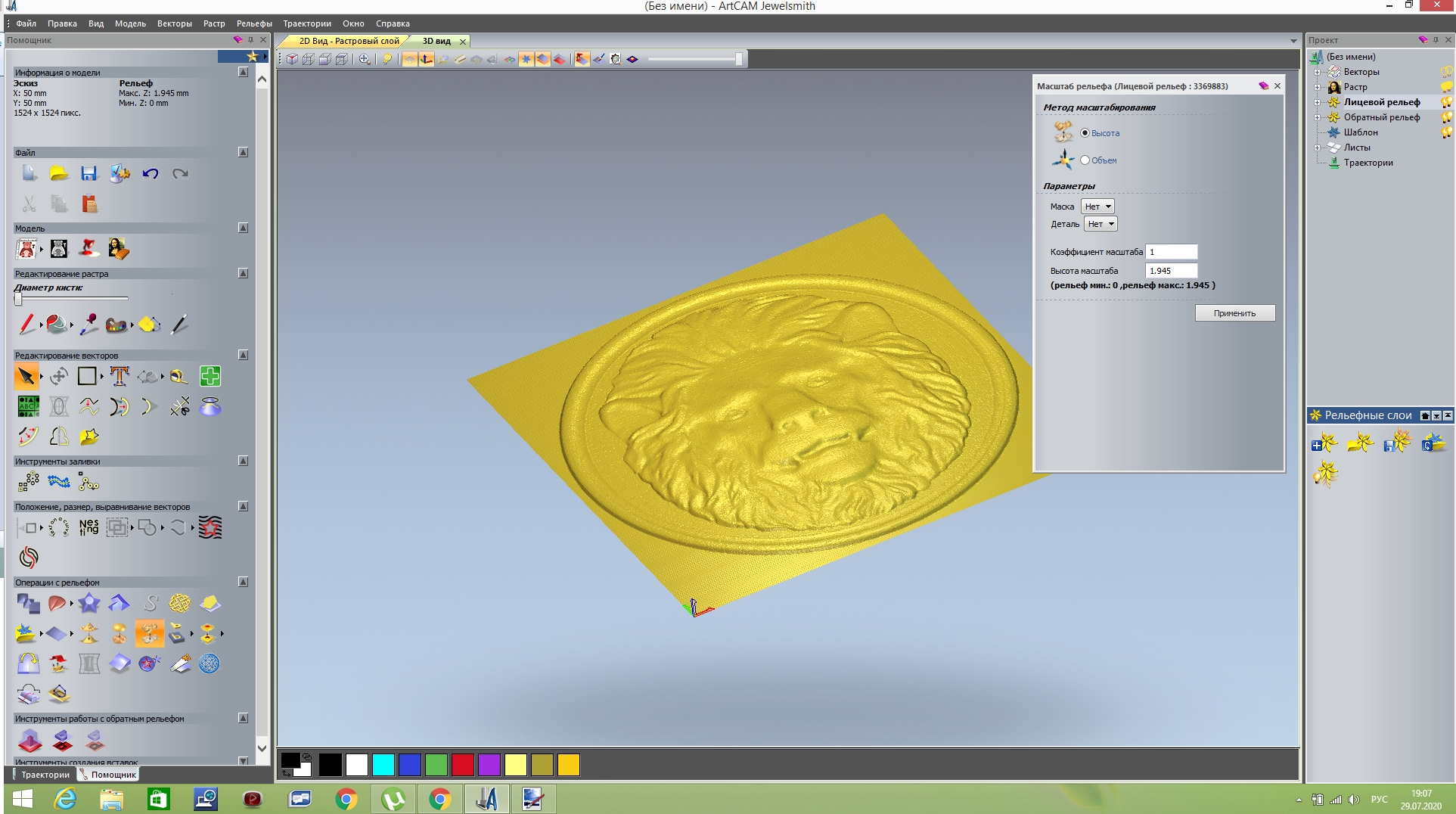Open the Деталь dropdown

pos(1101,224)
